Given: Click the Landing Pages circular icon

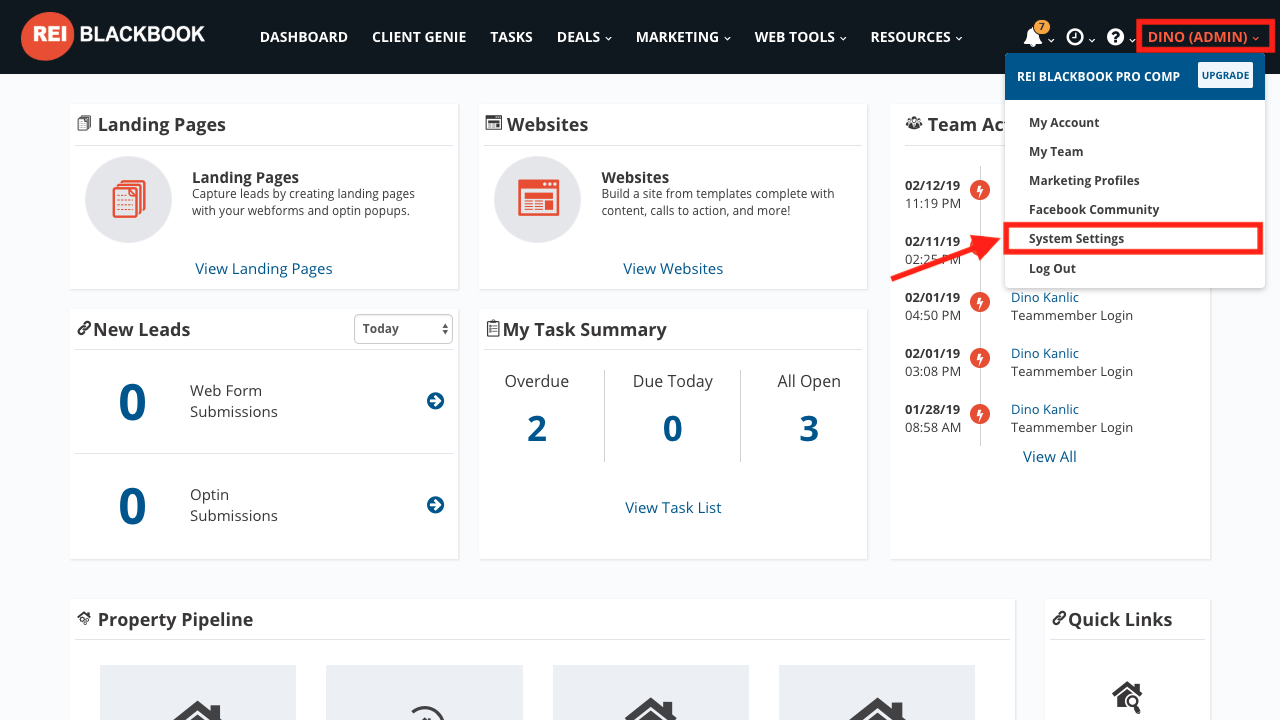Looking at the screenshot, I should tap(128, 199).
